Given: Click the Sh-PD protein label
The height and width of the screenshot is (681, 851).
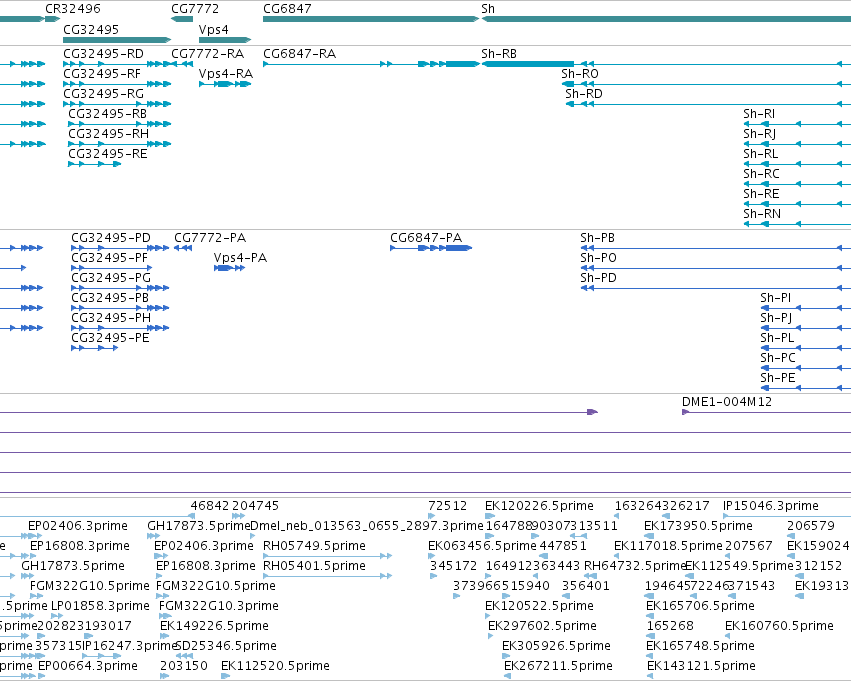Looking at the screenshot, I should (598, 278).
